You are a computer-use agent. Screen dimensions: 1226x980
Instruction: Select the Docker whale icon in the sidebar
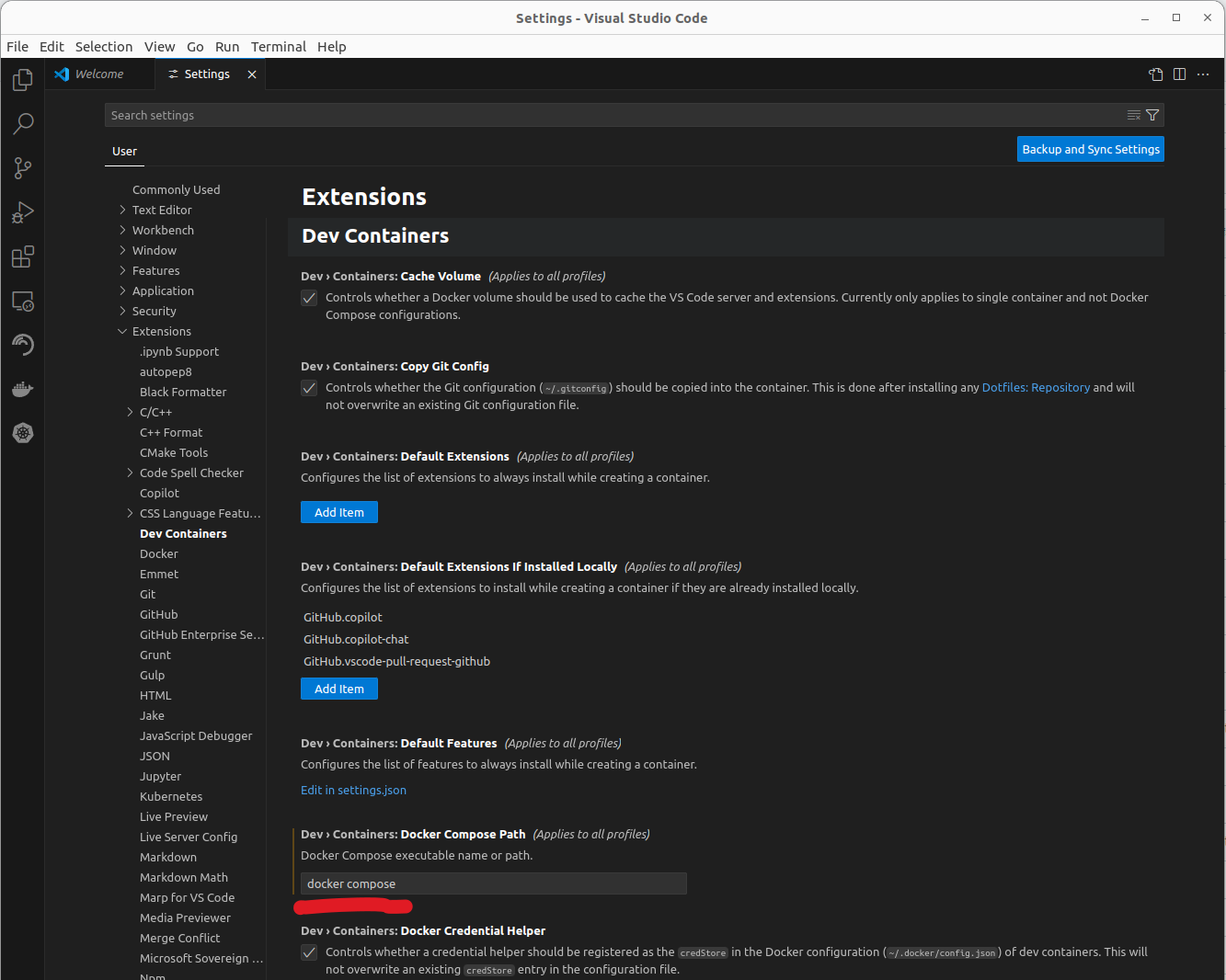[x=22, y=388]
